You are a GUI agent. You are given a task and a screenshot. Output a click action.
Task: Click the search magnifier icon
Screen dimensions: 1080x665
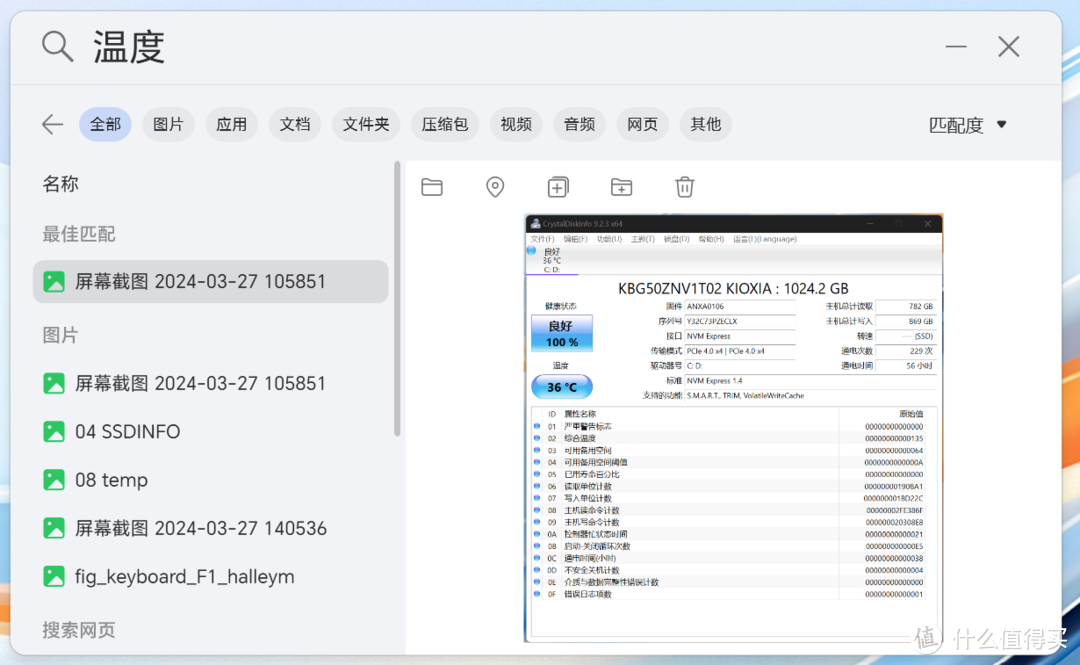pyautogui.click(x=57, y=46)
